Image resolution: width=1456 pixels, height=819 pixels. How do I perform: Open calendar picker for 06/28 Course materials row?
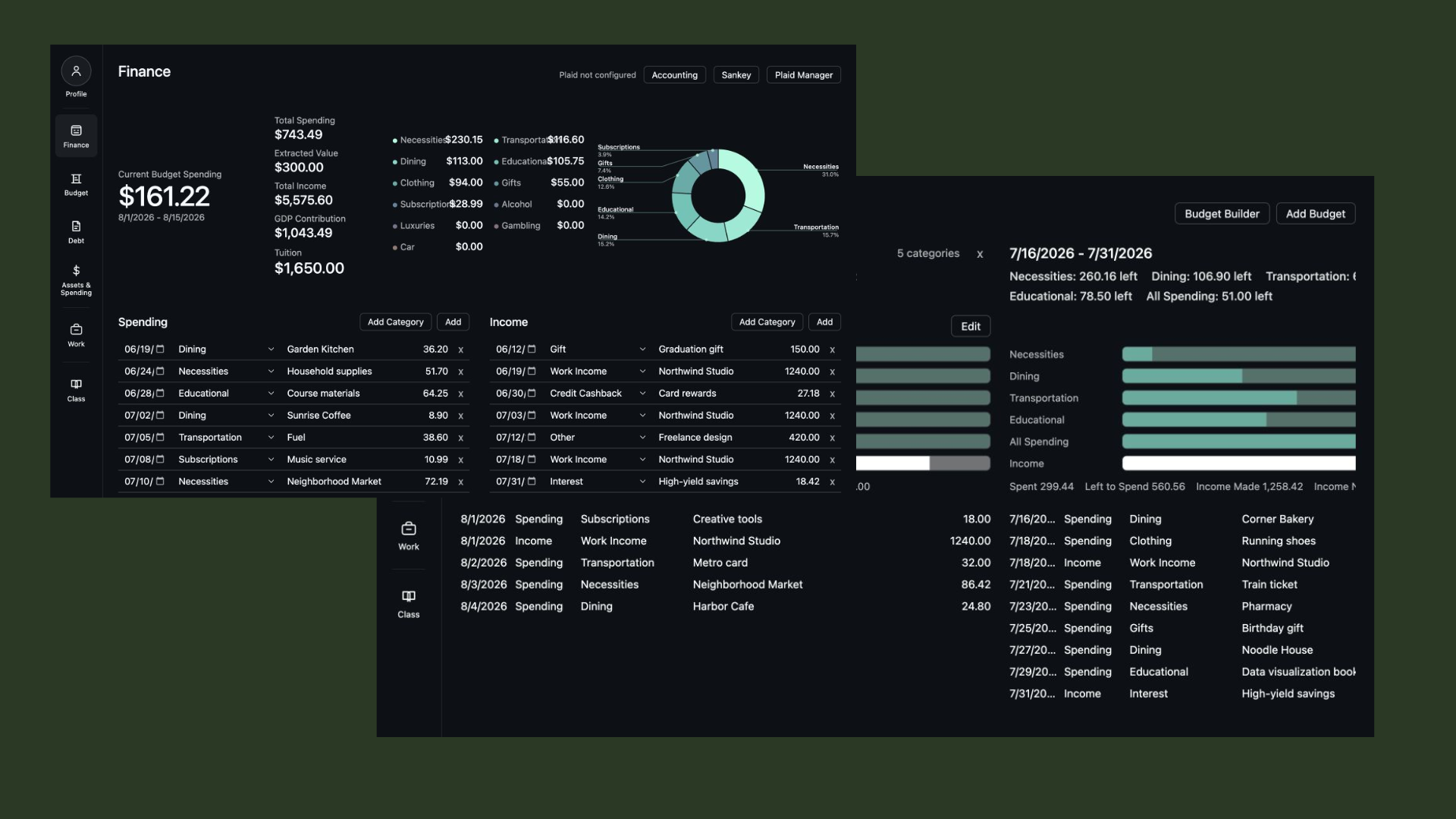pos(160,393)
